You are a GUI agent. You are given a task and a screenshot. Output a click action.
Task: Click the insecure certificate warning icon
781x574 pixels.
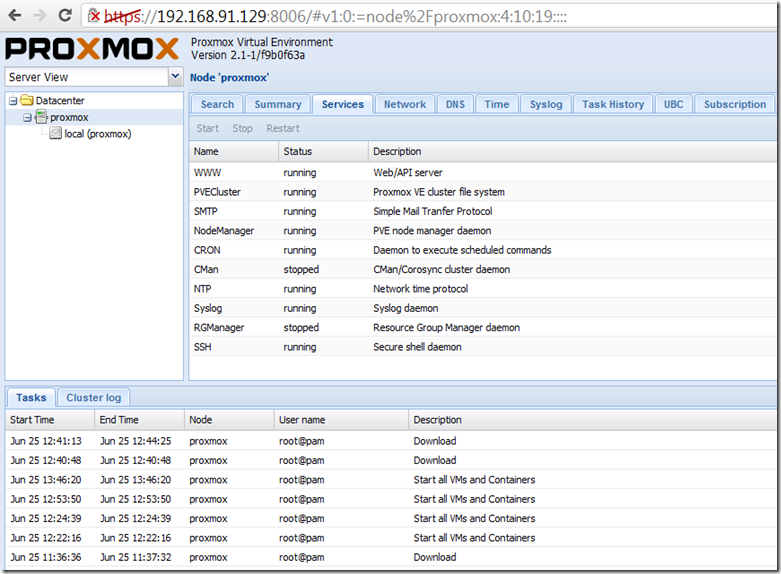point(94,16)
